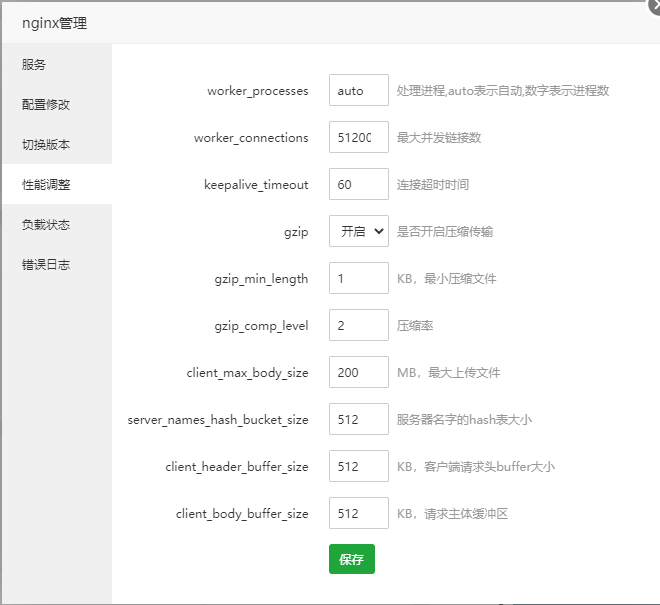Click the 最大并发链接数 description text
The image size is (660, 605).
pos(439,137)
